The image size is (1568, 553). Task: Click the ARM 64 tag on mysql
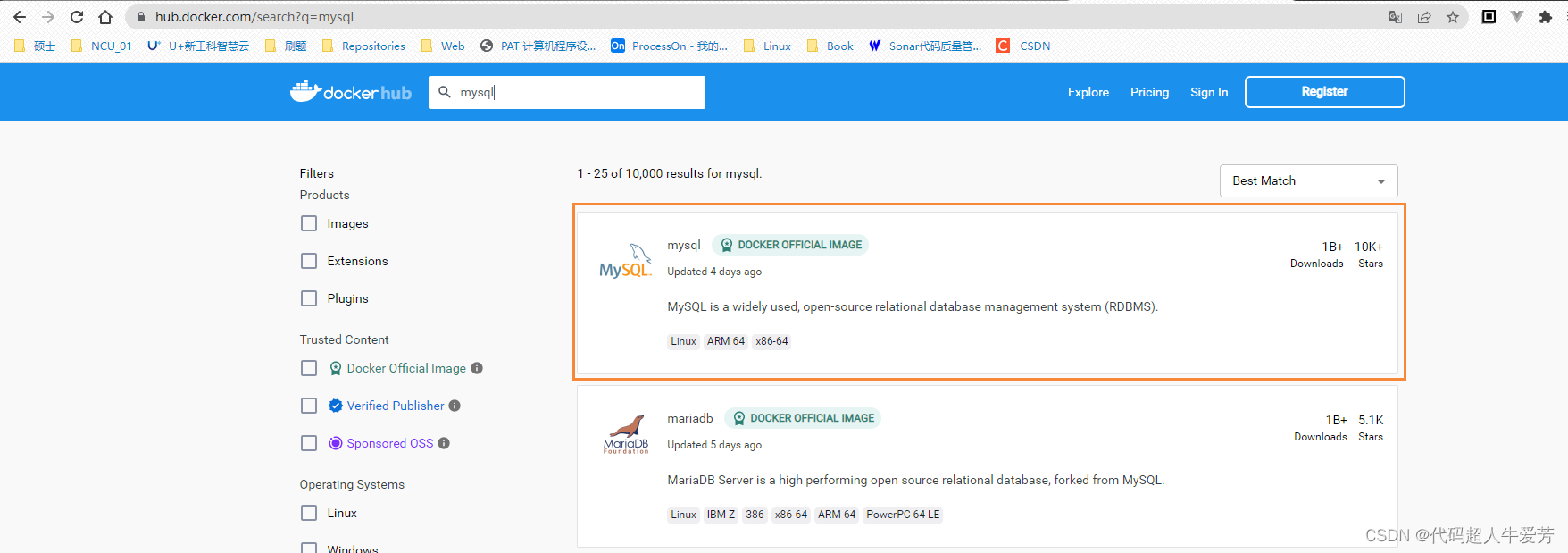click(x=726, y=341)
